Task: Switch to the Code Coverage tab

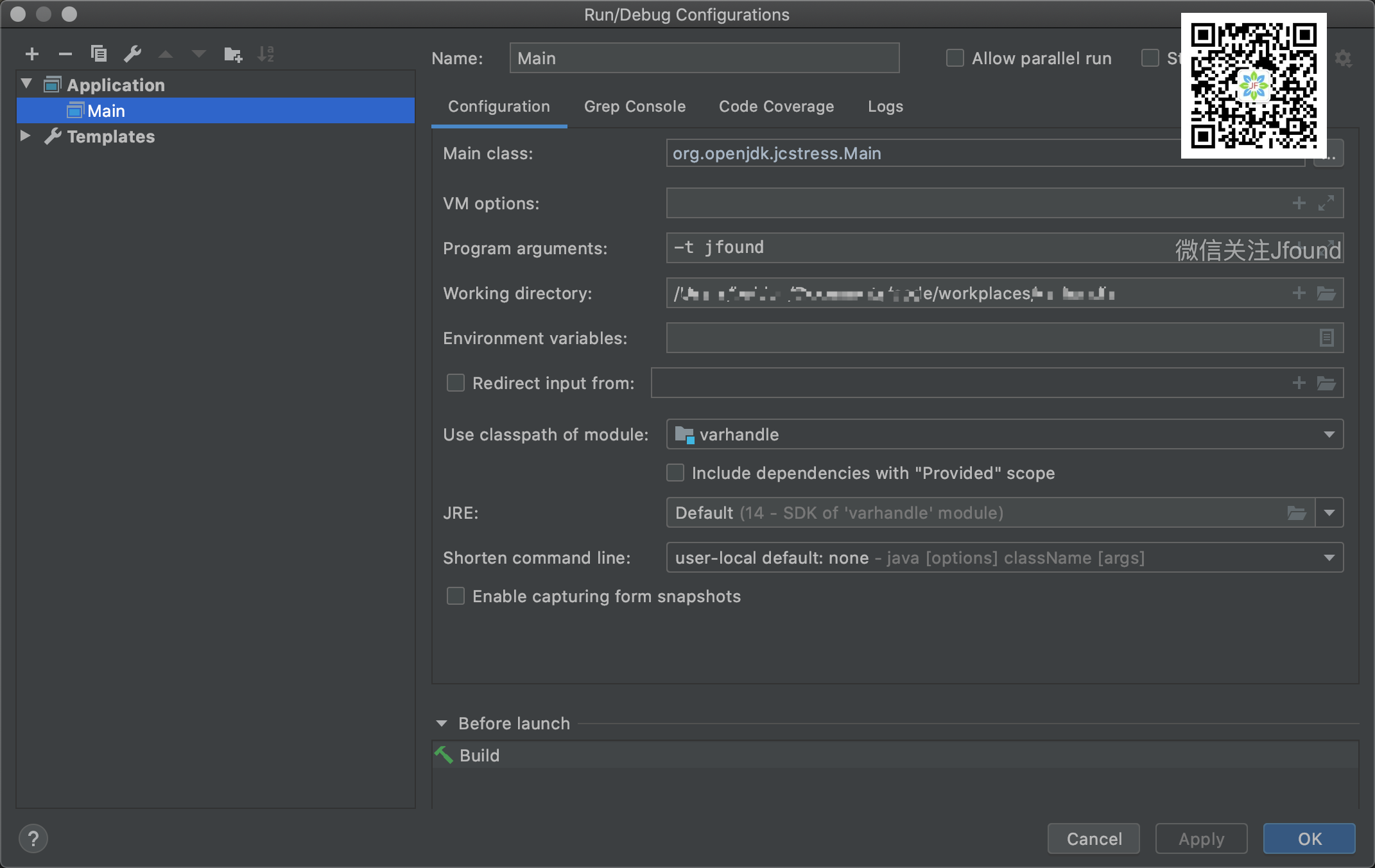Action: tap(776, 107)
